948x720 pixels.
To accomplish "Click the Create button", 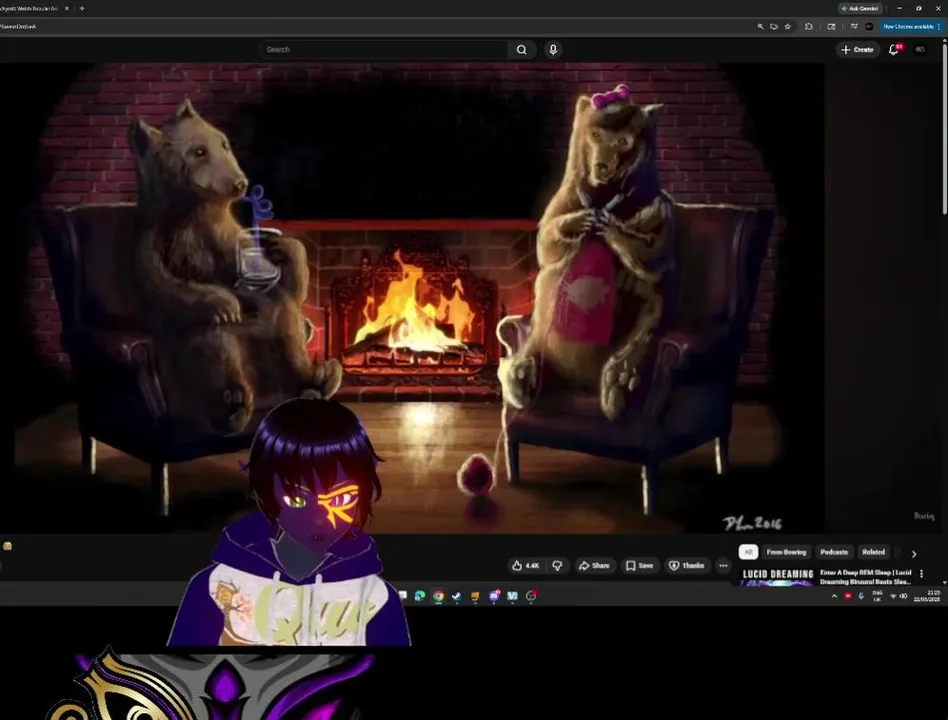I will coord(857,50).
